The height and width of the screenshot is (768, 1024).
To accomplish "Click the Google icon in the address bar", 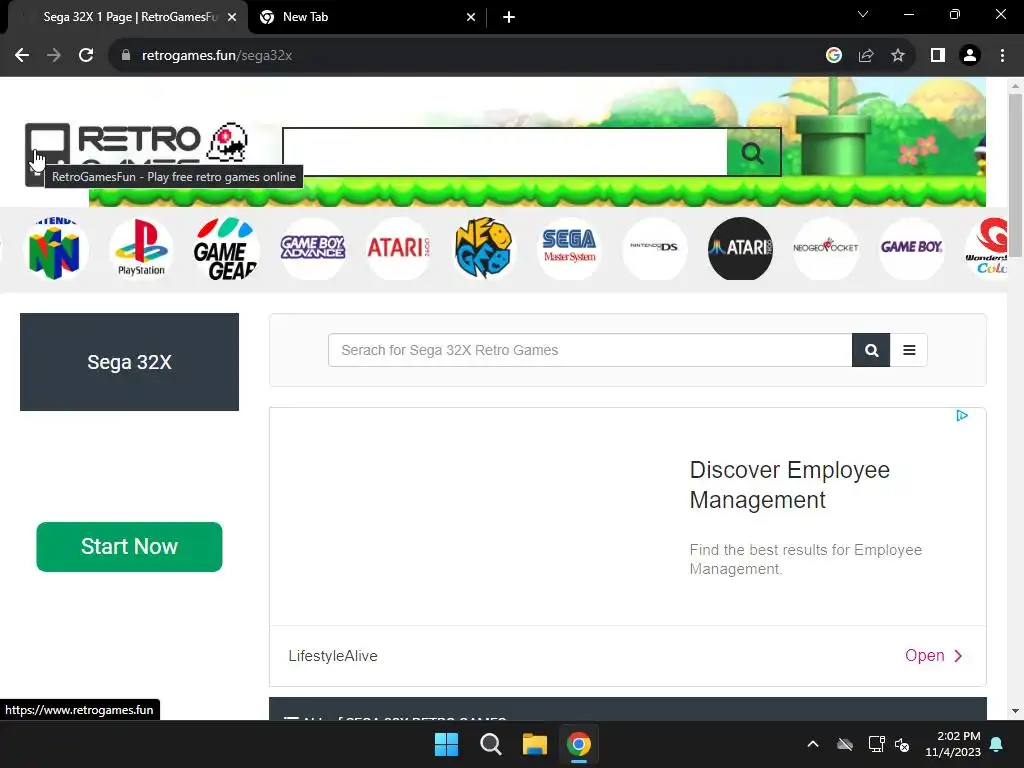I will coord(833,56).
